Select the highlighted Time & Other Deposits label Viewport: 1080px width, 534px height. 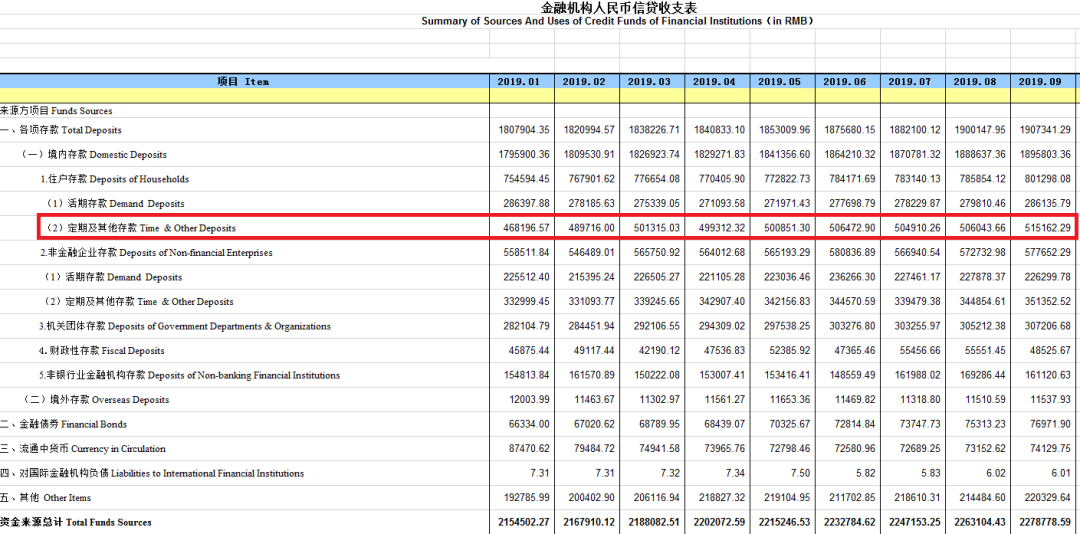pos(141,228)
